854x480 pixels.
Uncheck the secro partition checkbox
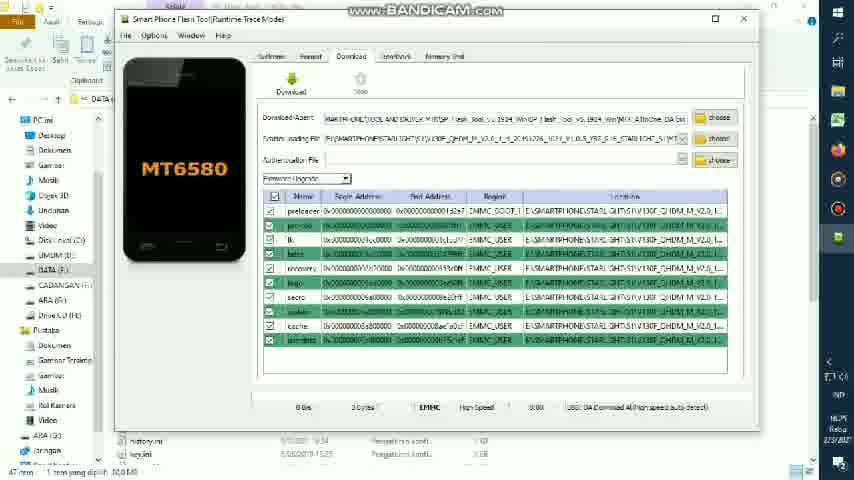(x=270, y=297)
